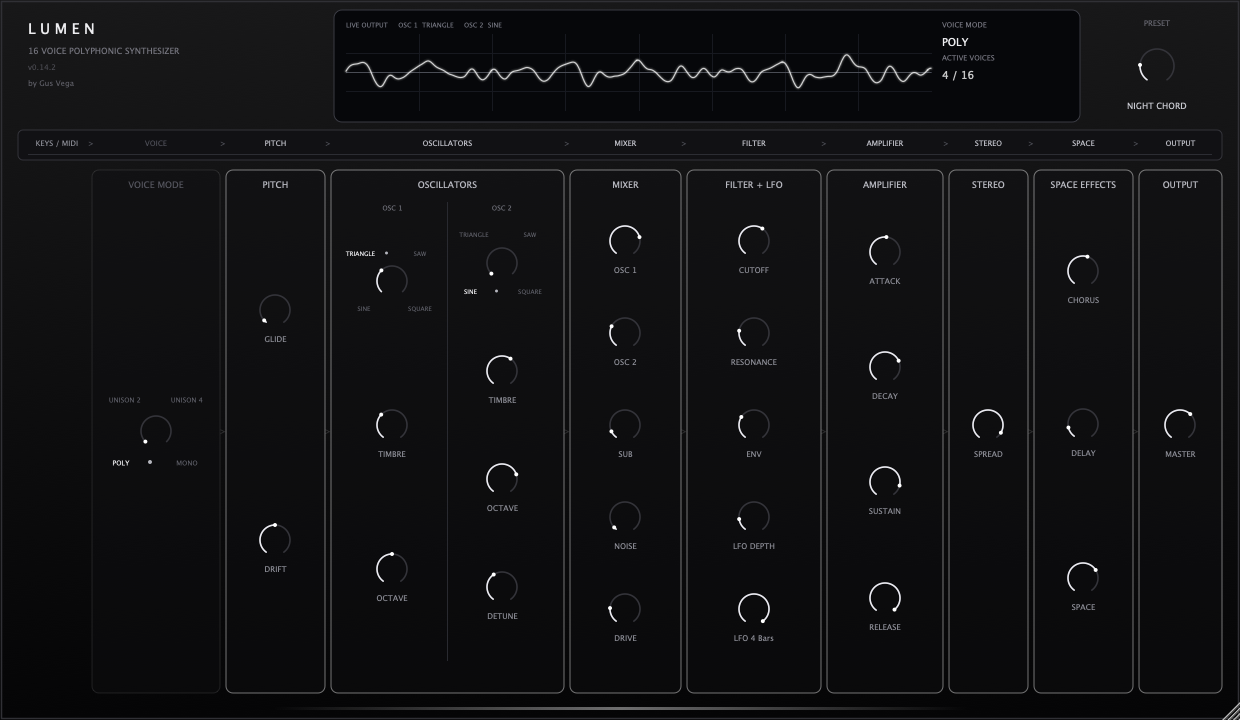The image size is (1240, 720).
Task: Click the filter Cutoff knob
Action: click(x=754, y=241)
